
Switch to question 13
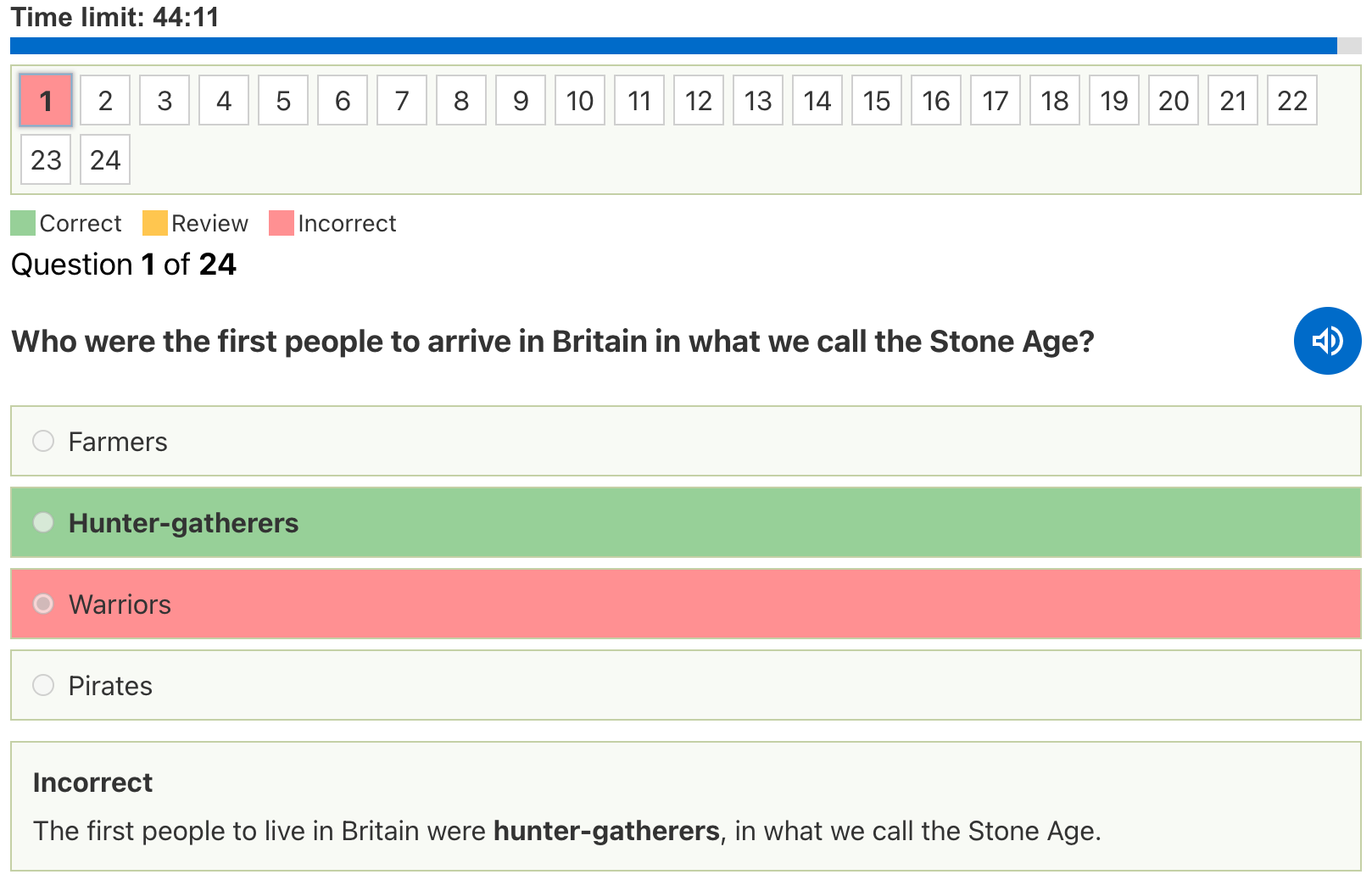(758, 101)
